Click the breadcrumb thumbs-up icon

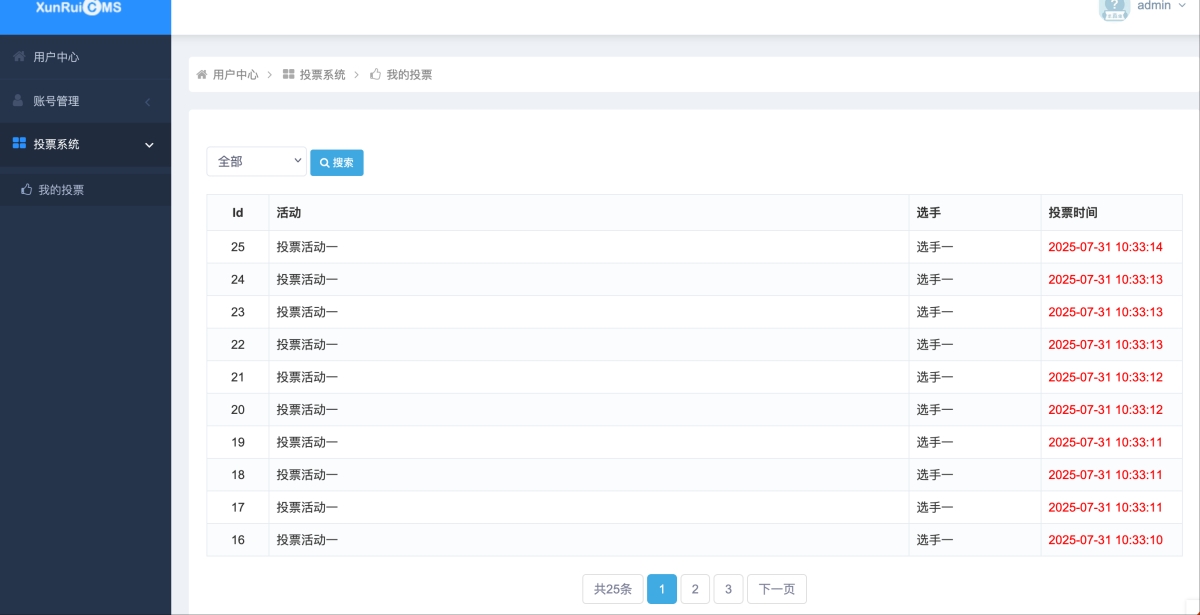(x=376, y=74)
